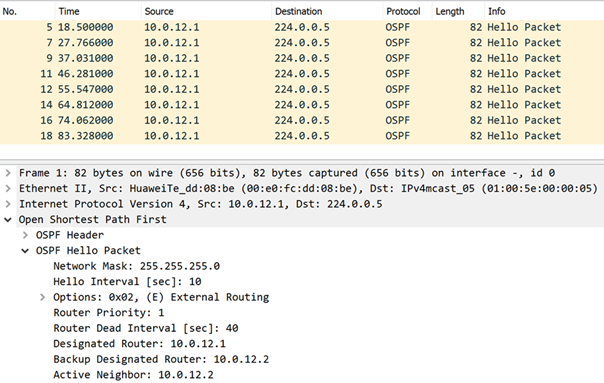The width and height of the screenshot is (604, 383).
Task: Sort packets by the Time column
Action: coord(98,11)
